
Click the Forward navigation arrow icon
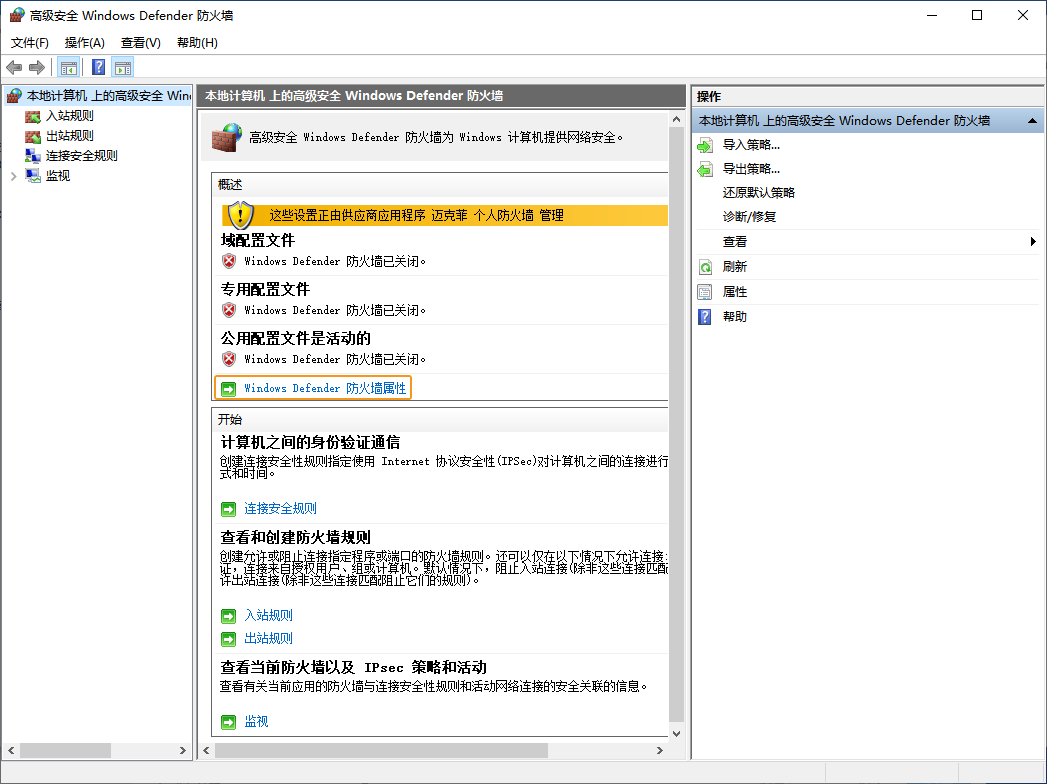(37, 67)
